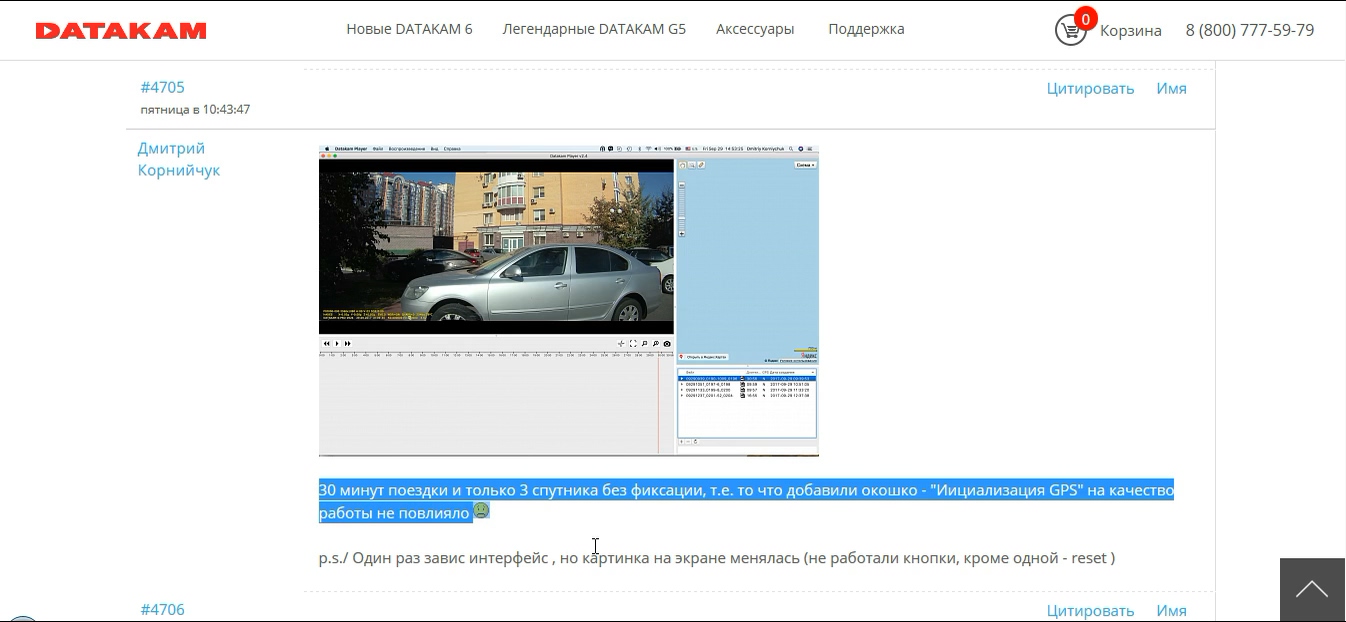1346x622 pixels.
Task: Go to Легендарные DATAKAM G5 section
Action: (594, 29)
